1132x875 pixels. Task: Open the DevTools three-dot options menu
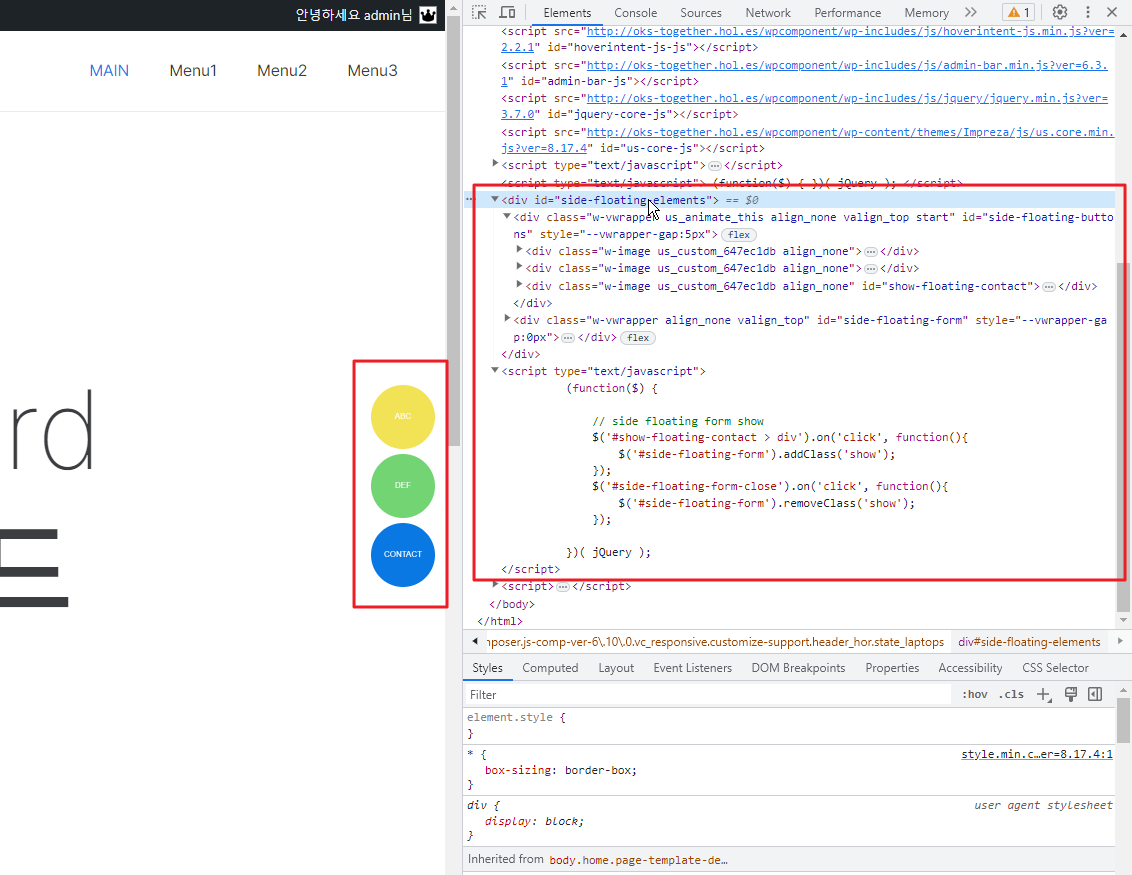tap(1088, 12)
